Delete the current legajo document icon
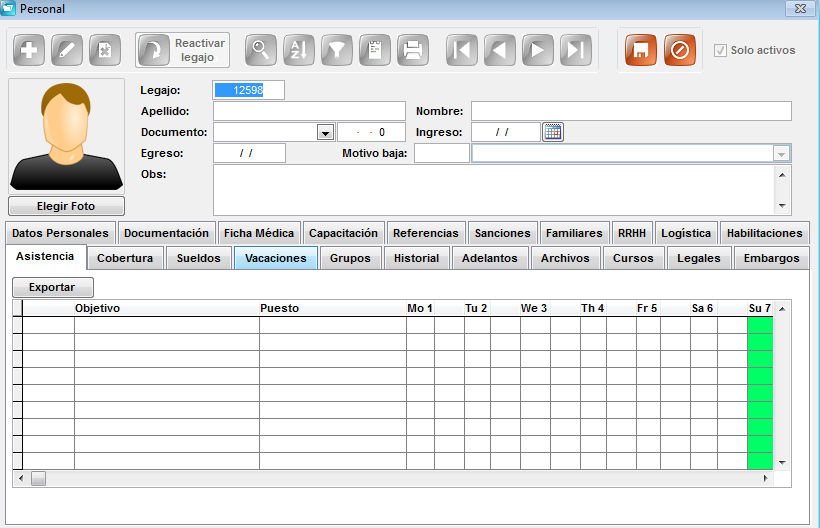The width and height of the screenshot is (820, 528). pos(105,50)
